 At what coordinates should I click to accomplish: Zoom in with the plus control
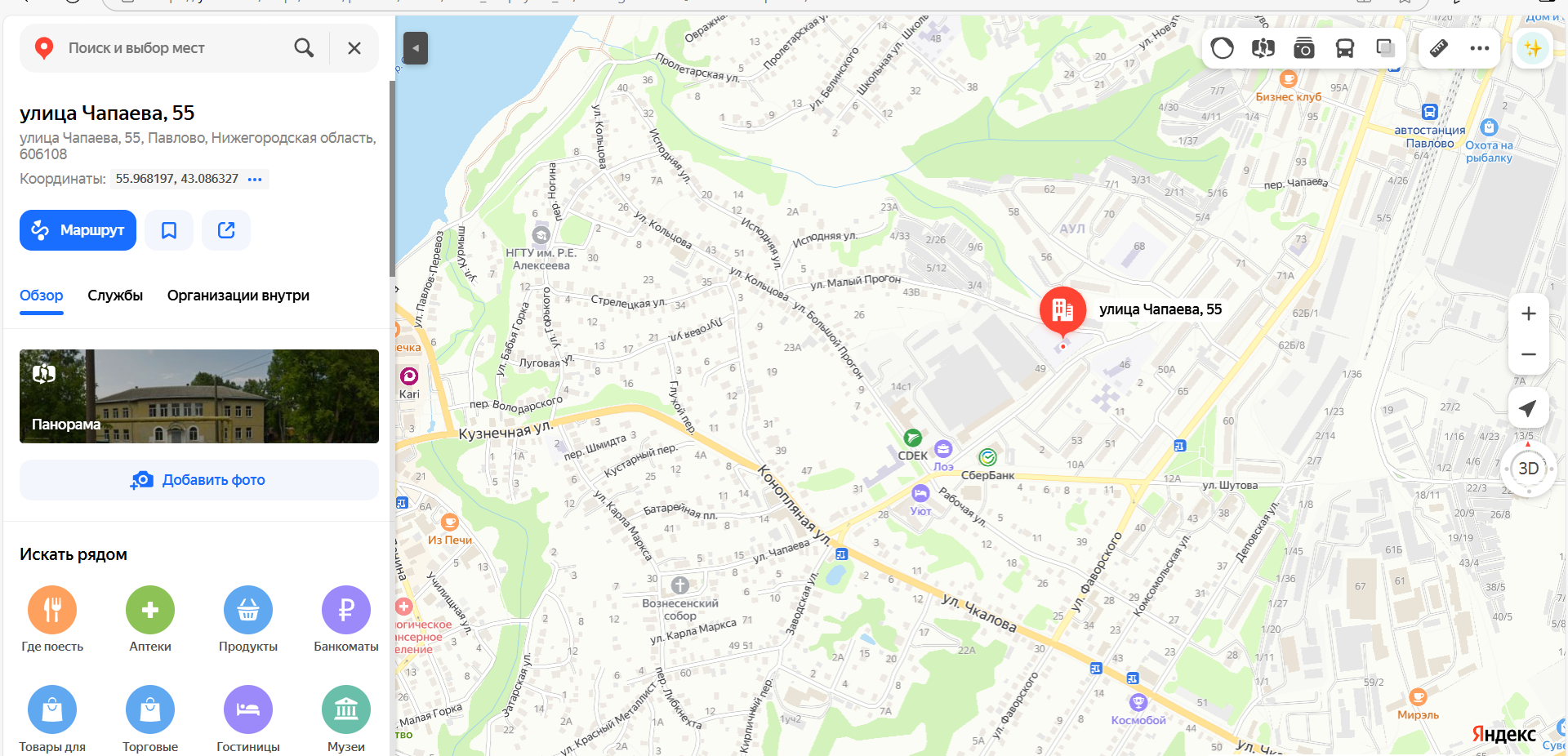(1528, 314)
